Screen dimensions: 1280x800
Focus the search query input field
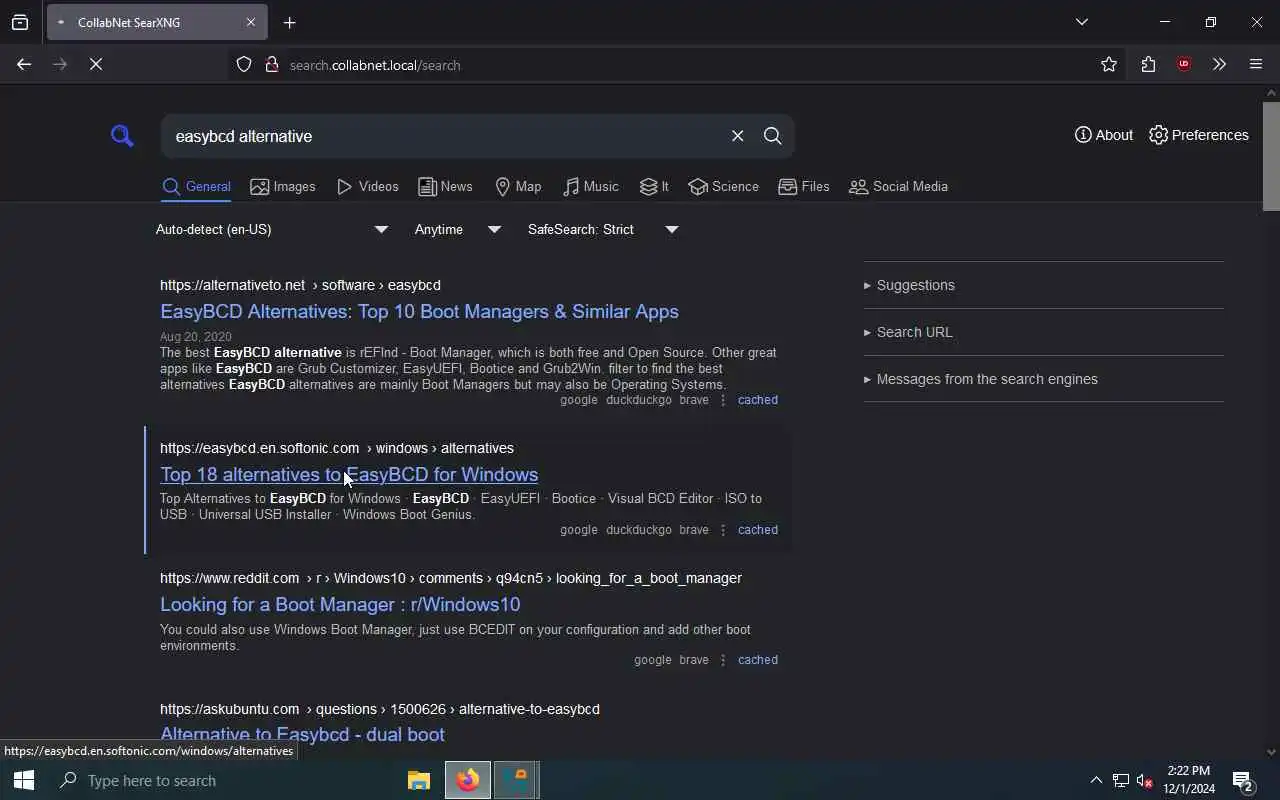point(445,136)
